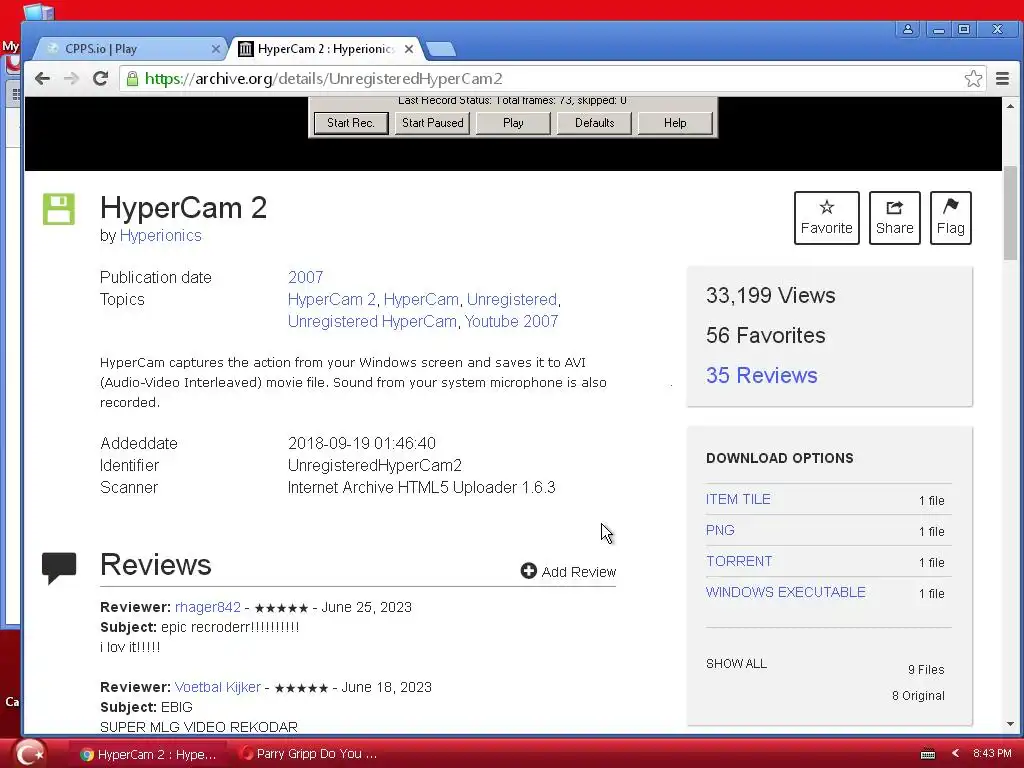The image size is (1024, 768).
Task: Click the page scrollbar up arrow
Action: point(1010,106)
